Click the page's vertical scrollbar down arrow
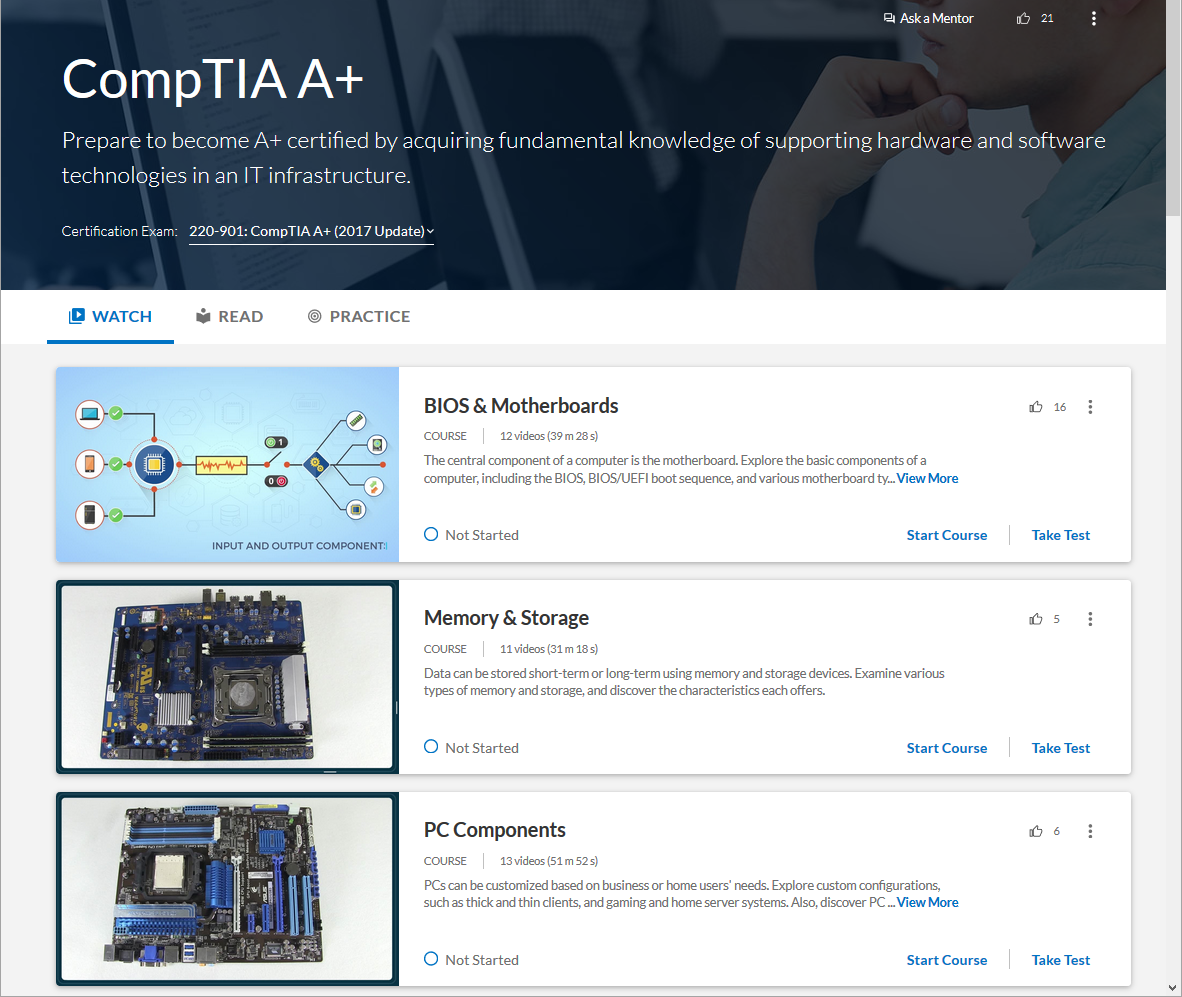The width and height of the screenshot is (1182, 997). pyautogui.click(x=1173, y=988)
